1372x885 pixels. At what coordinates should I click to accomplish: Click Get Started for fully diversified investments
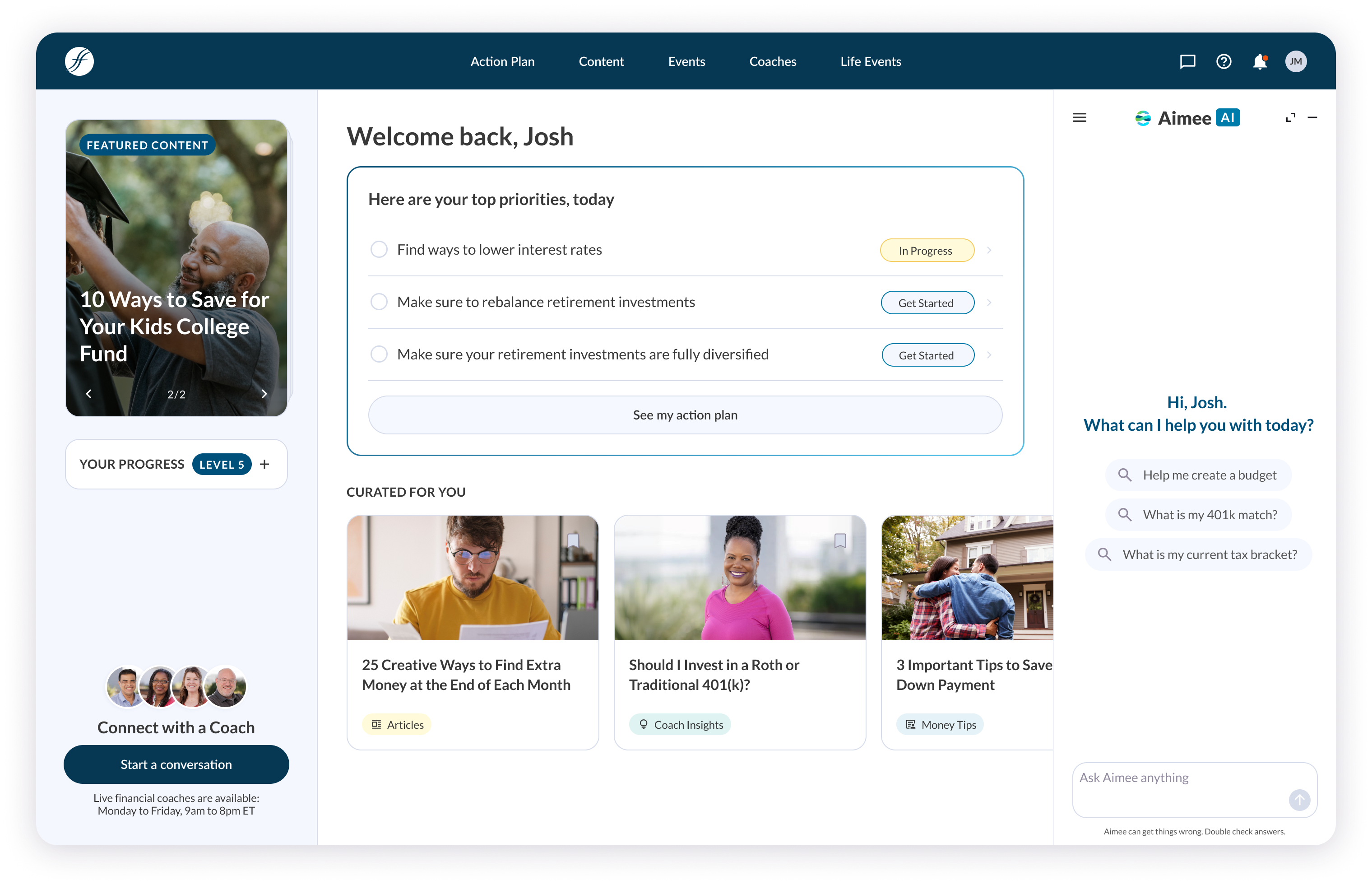[x=927, y=355]
